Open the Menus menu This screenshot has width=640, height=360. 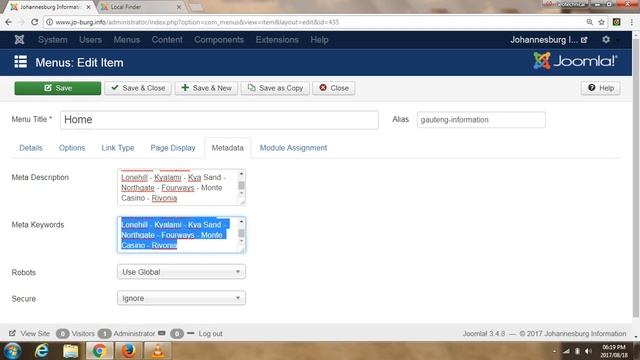point(127,40)
